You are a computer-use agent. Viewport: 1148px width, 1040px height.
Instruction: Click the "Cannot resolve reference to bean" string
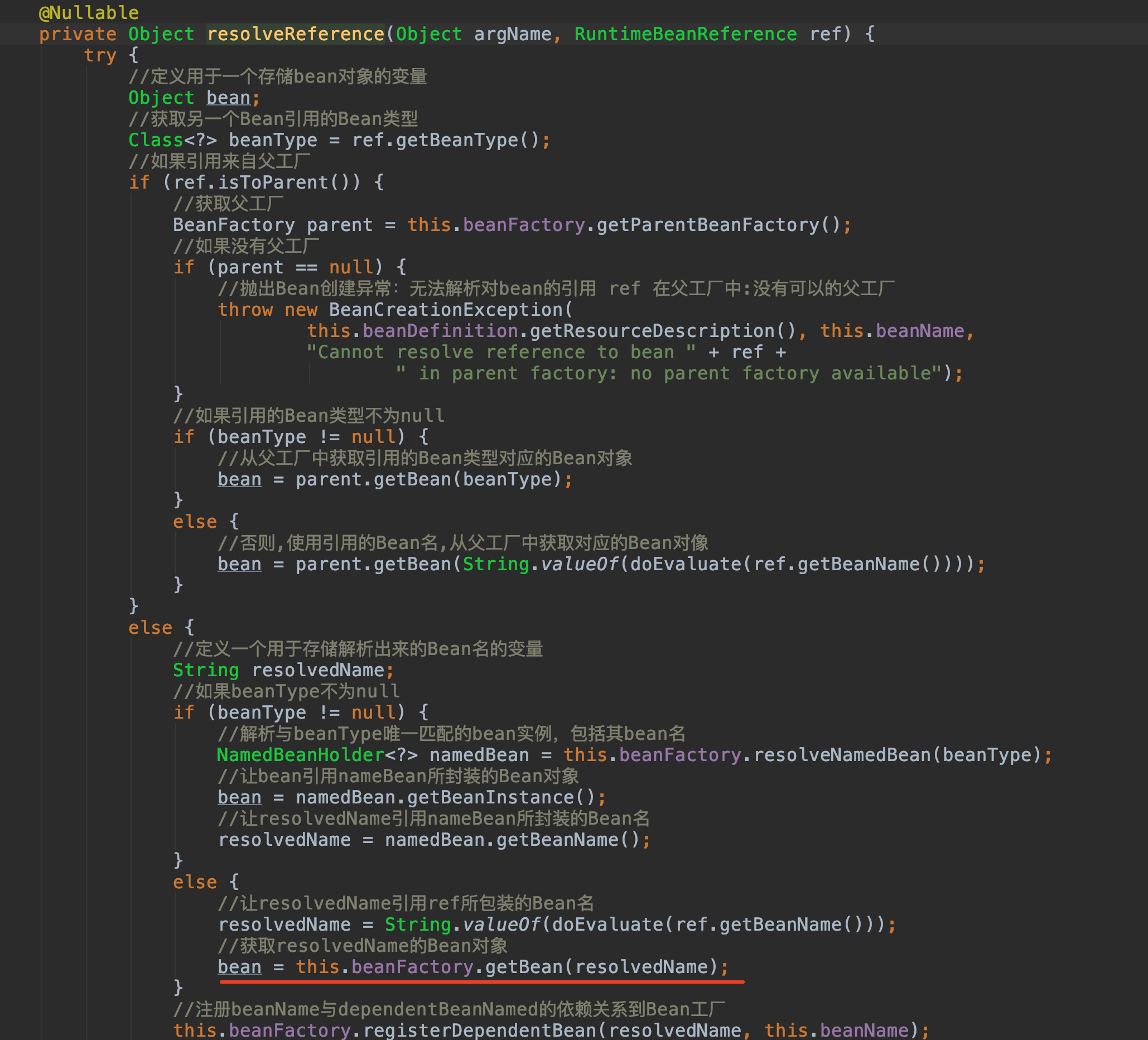point(501,353)
